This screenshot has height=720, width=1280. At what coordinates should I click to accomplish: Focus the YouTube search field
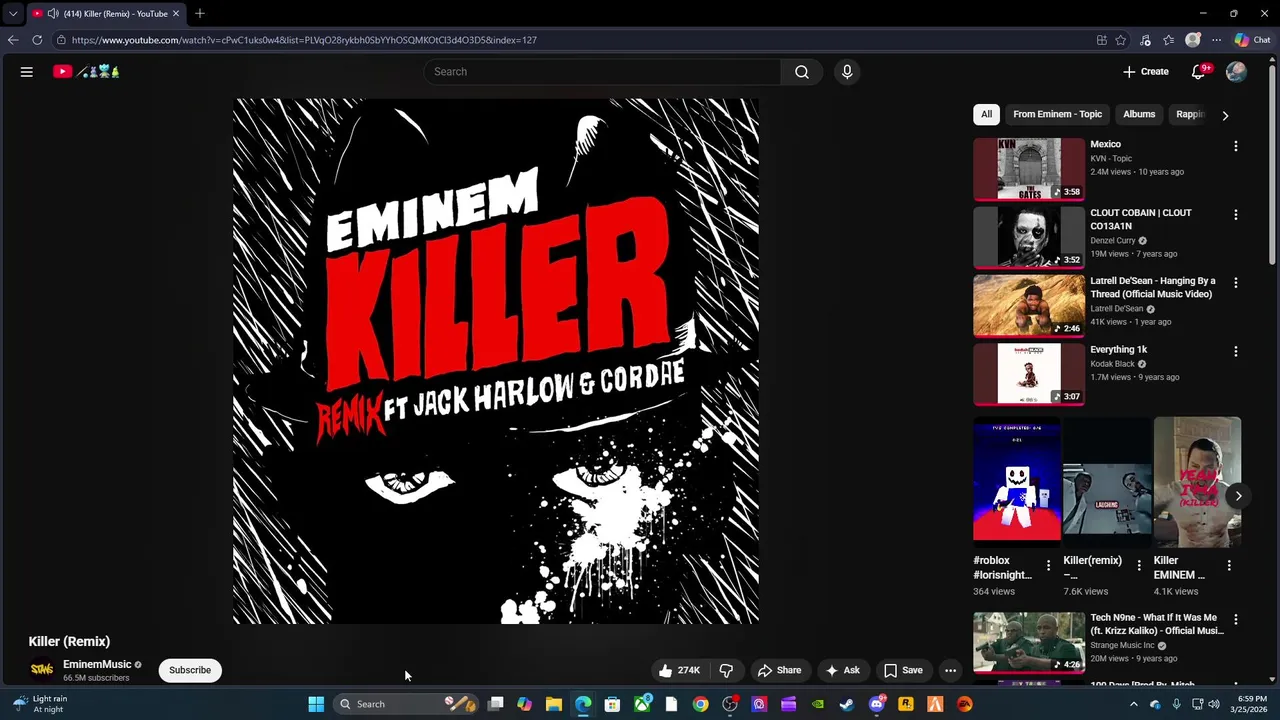(x=602, y=72)
